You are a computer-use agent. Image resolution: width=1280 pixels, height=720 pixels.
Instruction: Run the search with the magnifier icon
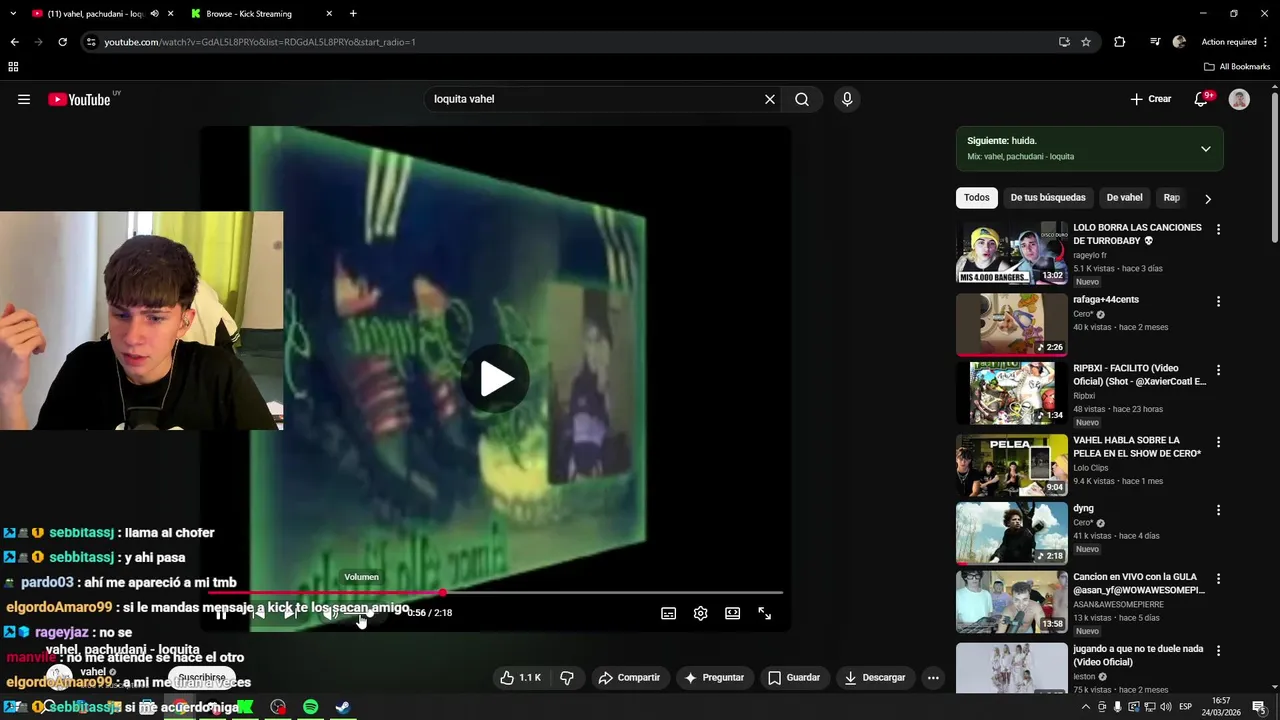pyautogui.click(x=802, y=99)
